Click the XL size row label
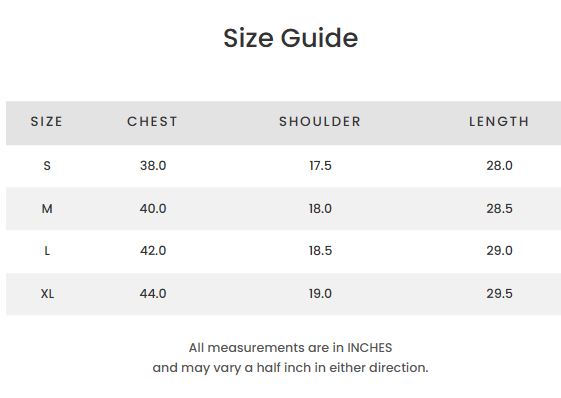This screenshot has width=561, height=398. [47, 294]
